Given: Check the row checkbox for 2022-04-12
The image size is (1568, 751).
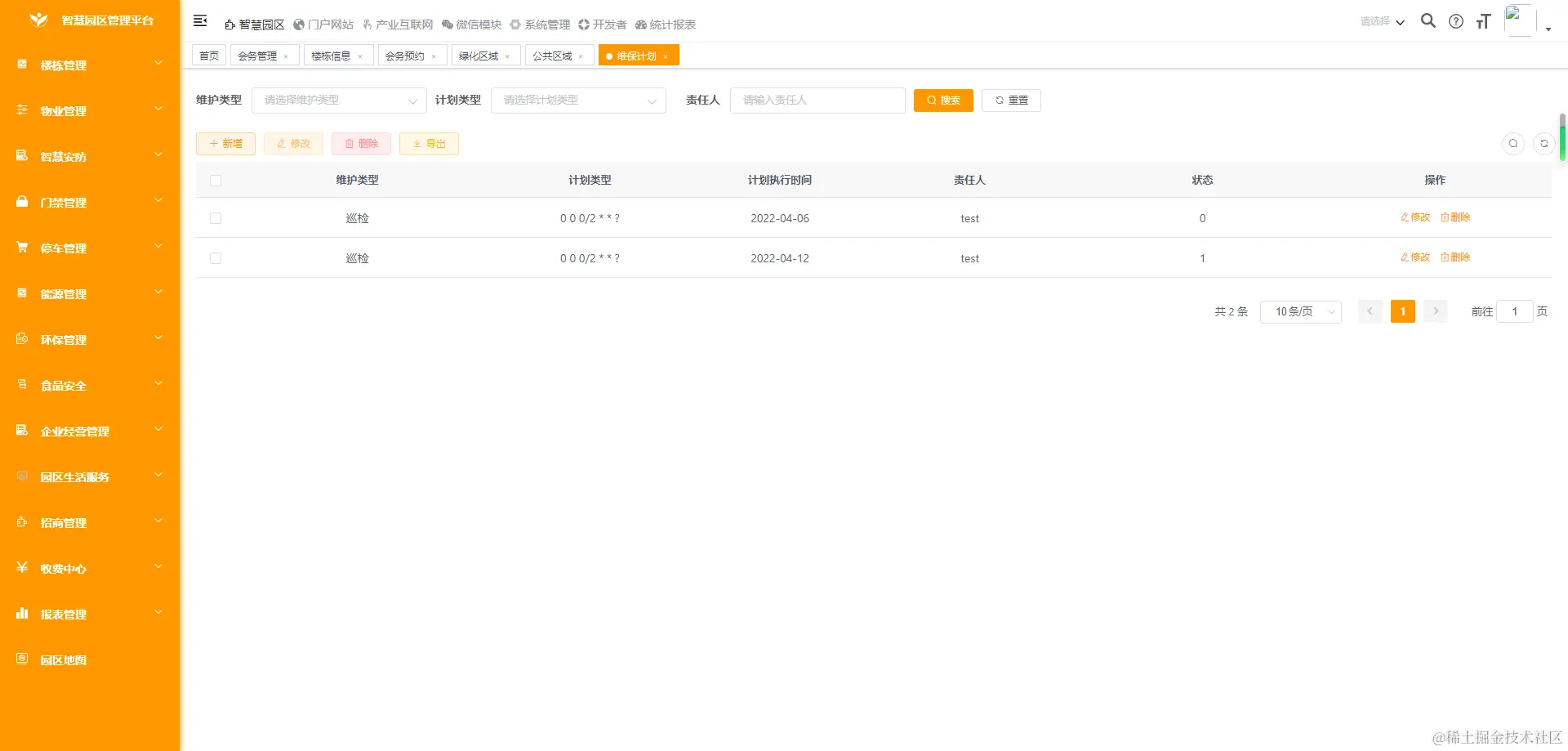Looking at the screenshot, I should coord(216,258).
